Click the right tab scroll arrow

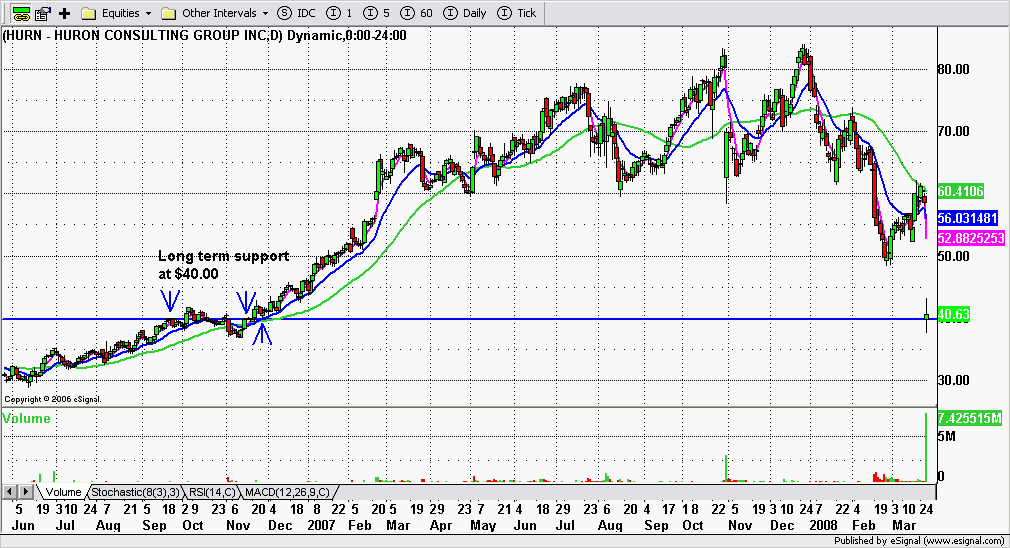[x=26, y=492]
